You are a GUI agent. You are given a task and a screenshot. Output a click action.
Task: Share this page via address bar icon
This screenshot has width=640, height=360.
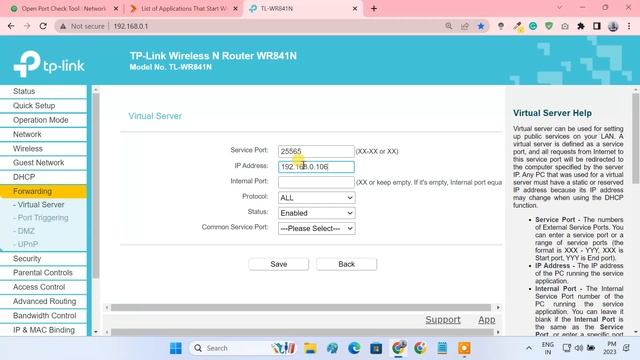(464, 26)
